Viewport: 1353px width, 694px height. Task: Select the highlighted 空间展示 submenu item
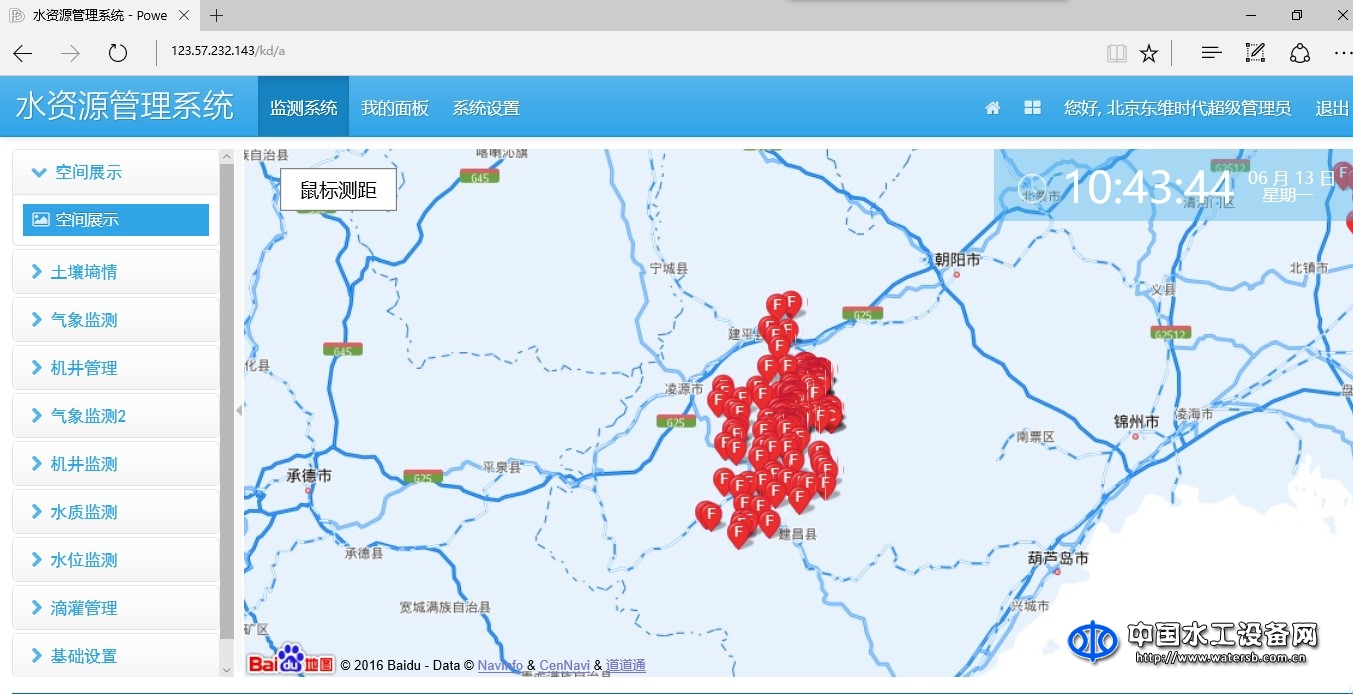click(116, 220)
